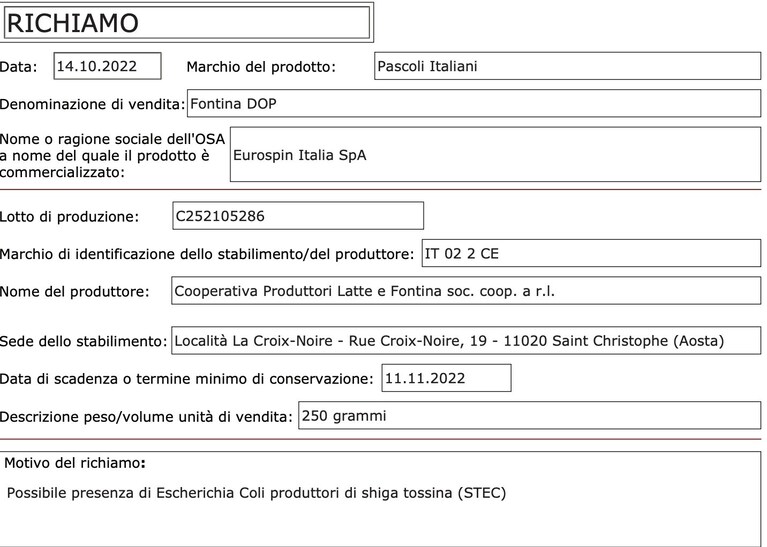
Task: Click the Sede dello stabilimento address field
Action: (x=466, y=341)
